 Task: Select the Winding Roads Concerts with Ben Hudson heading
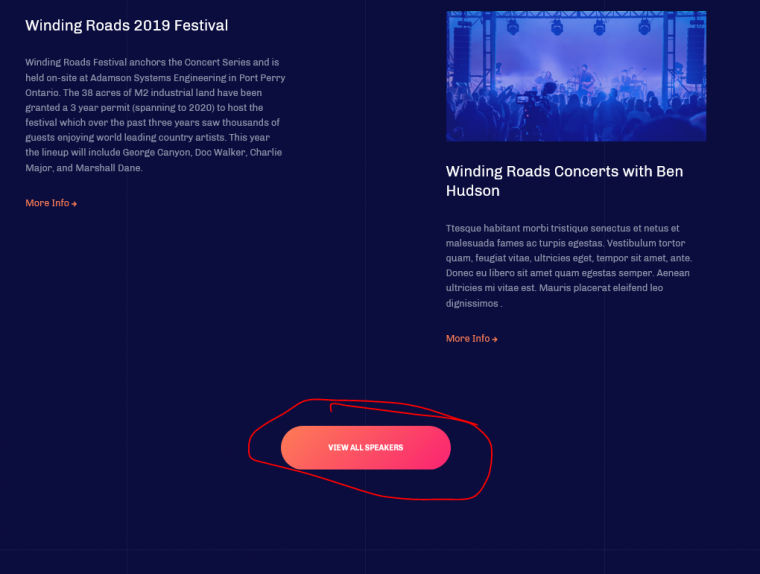[x=565, y=181]
